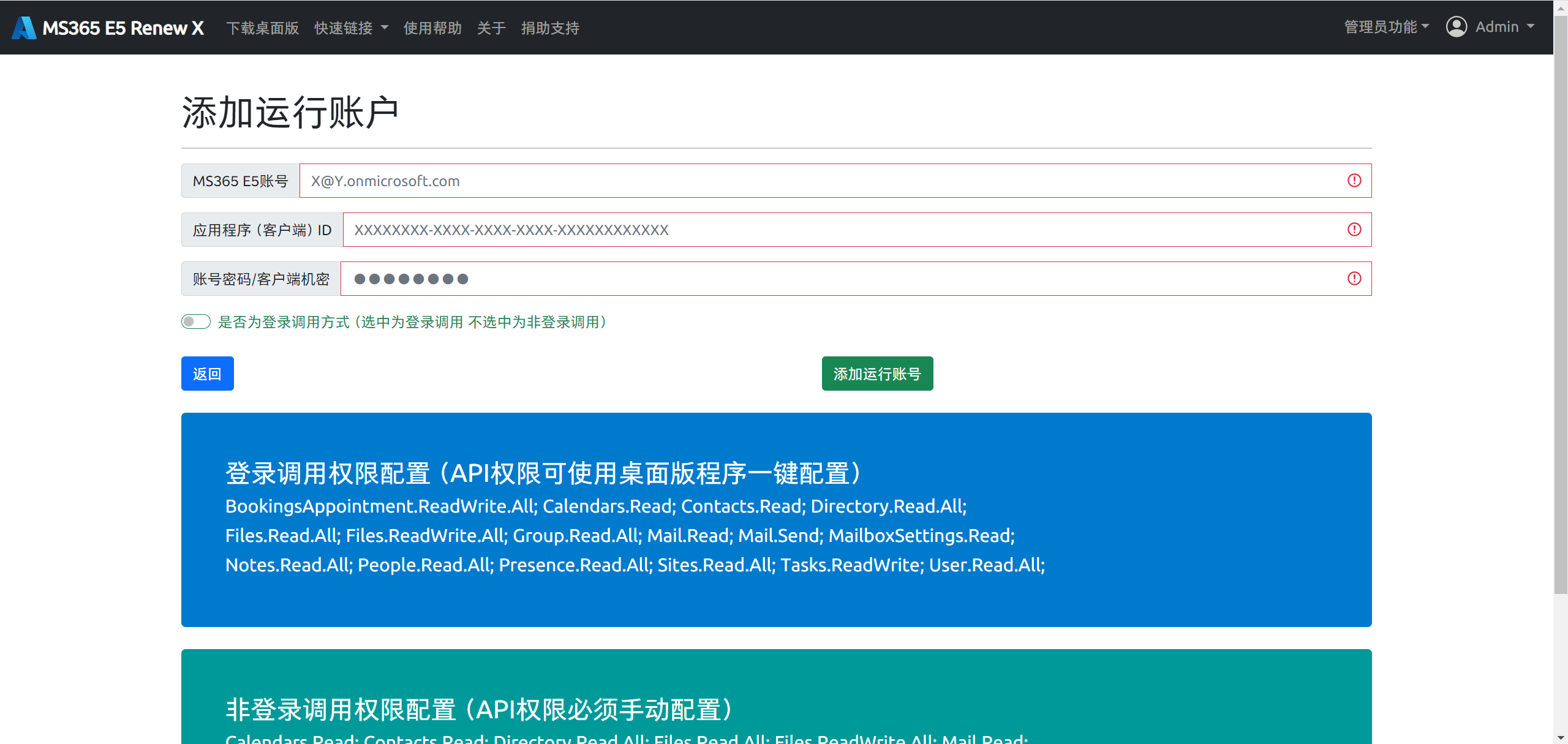Click the error icon beside MS365 E5账号 field
Image resolution: width=1568 pixels, height=744 pixels.
click(x=1354, y=180)
